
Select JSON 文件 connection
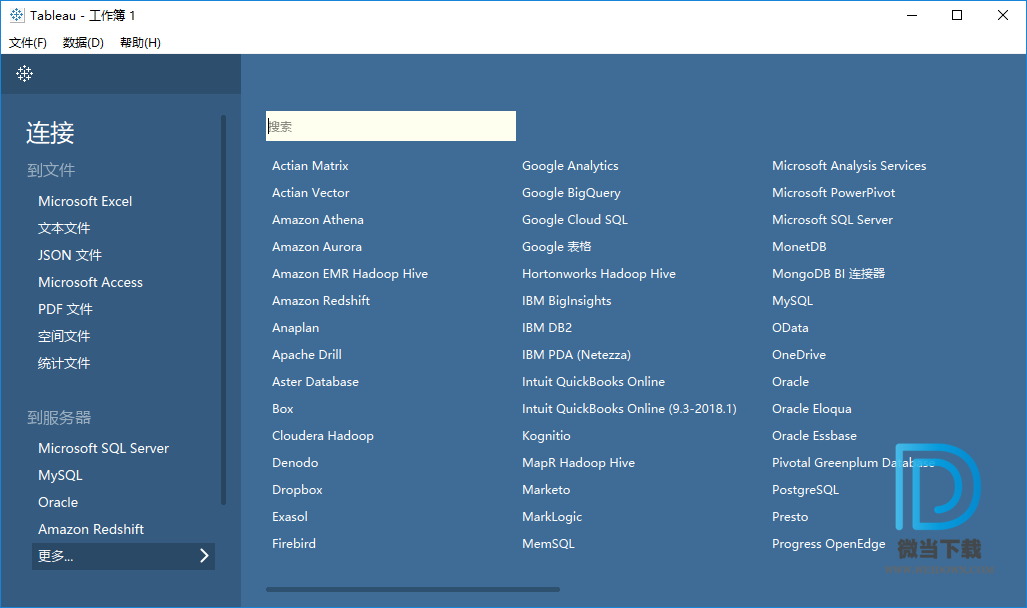pos(70,255)
